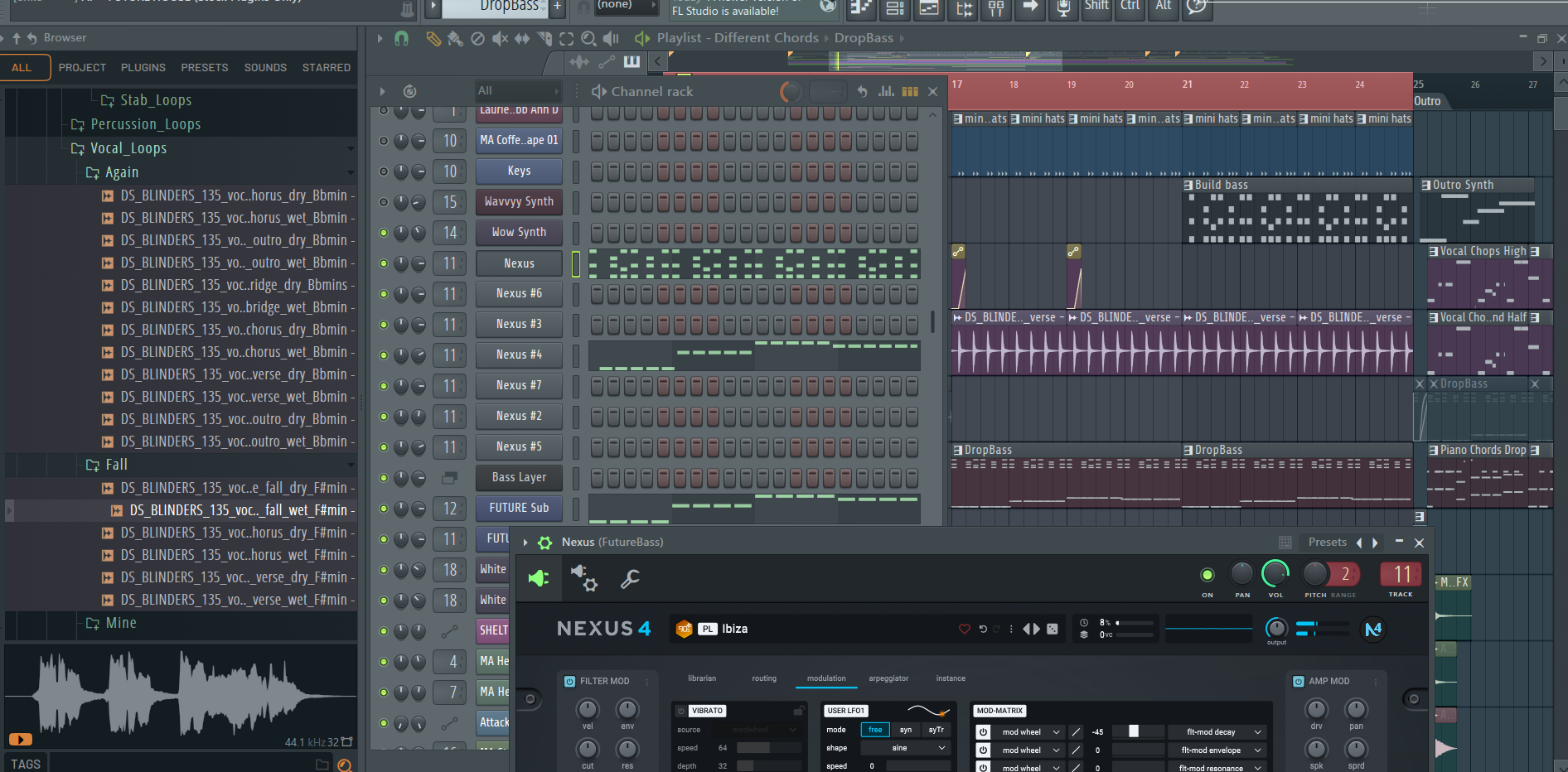Randomize Nexus preset with dice icon
The height and width of the screenshot is (772, 1568).
(1053, 629)
